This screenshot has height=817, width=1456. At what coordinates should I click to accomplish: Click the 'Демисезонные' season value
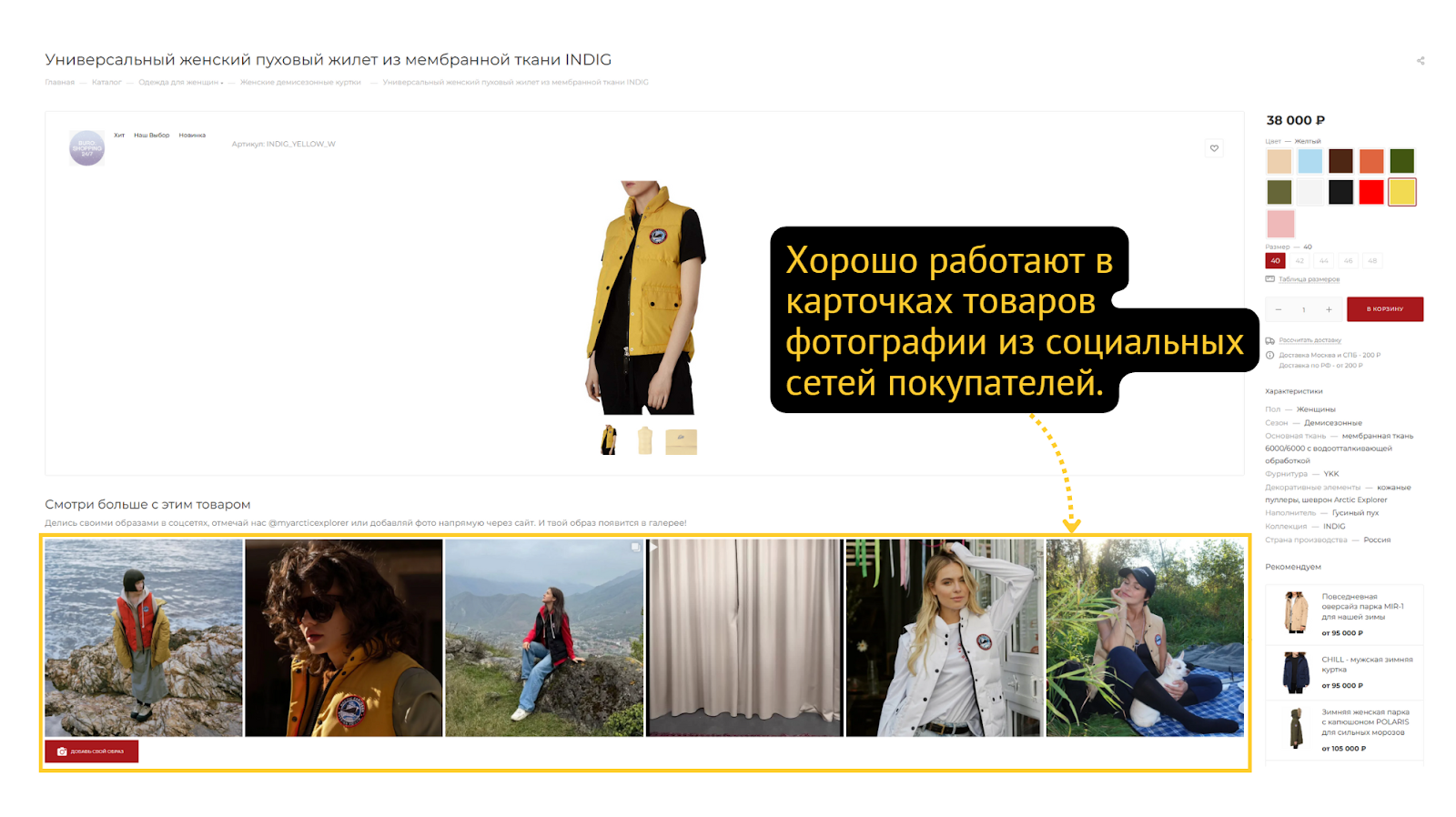[1333, 423]
